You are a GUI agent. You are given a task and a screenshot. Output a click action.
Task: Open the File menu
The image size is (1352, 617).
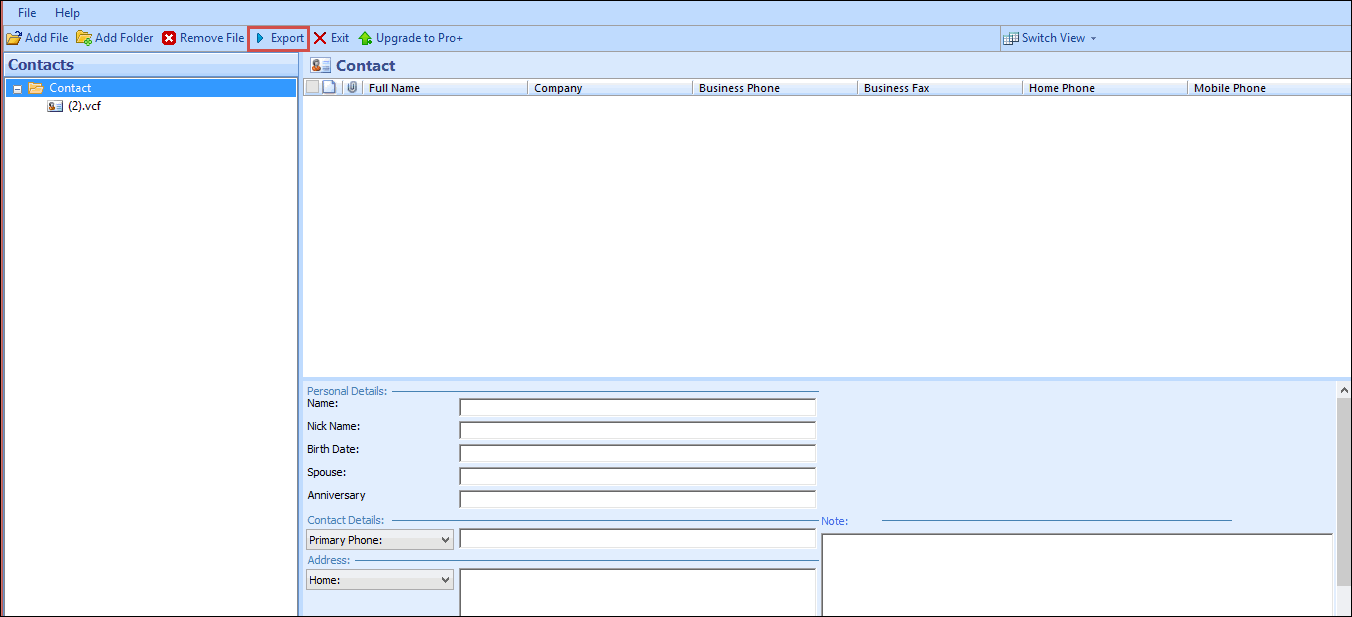point(27,13)
